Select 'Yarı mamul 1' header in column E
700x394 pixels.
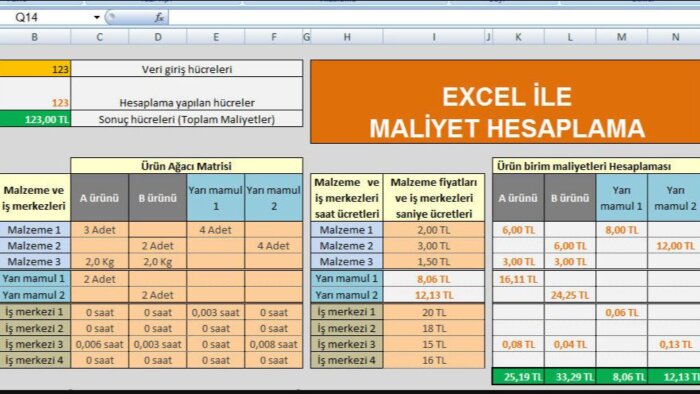216,198
